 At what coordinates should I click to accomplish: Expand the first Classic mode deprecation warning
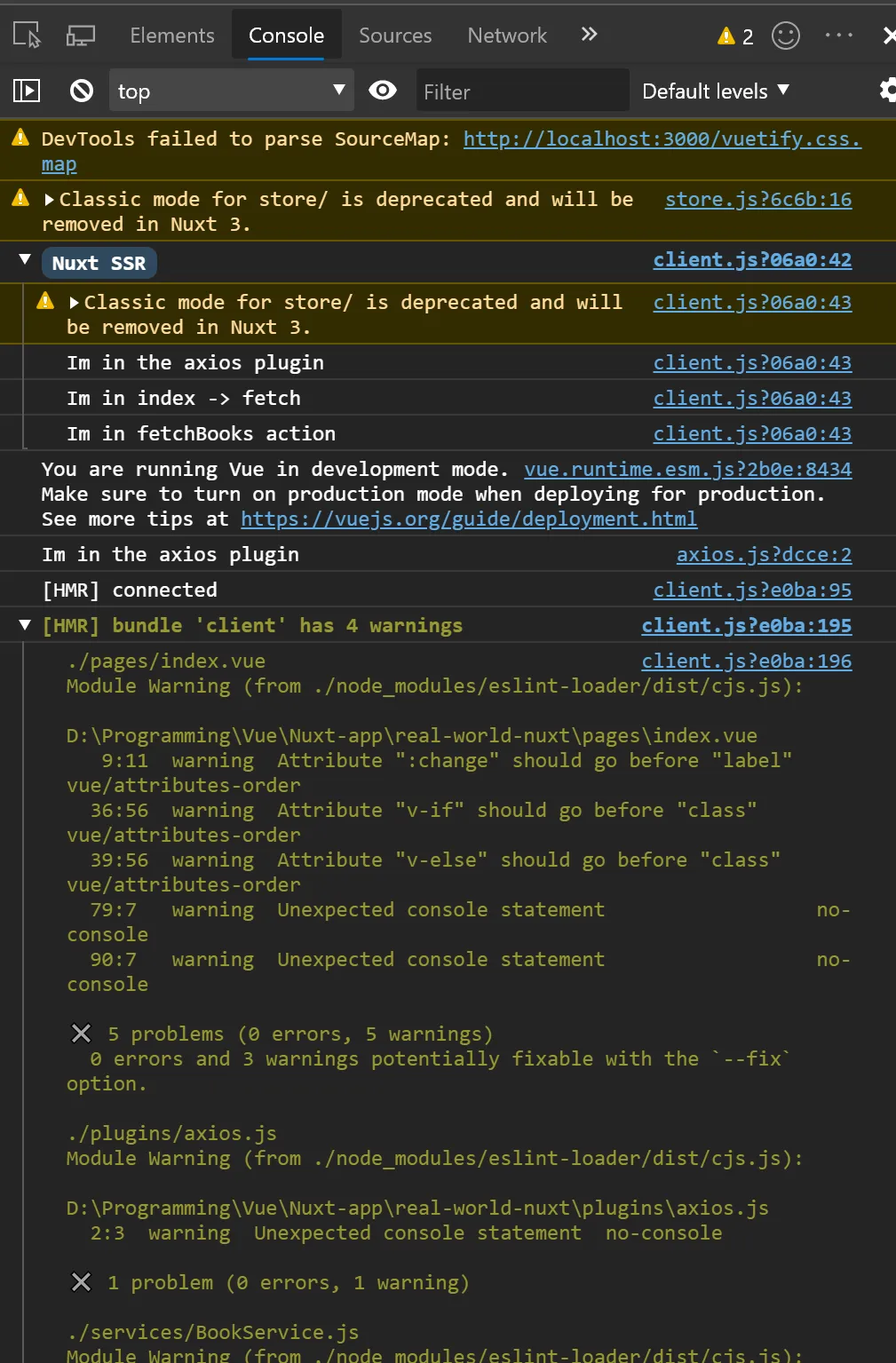(50, 200)
